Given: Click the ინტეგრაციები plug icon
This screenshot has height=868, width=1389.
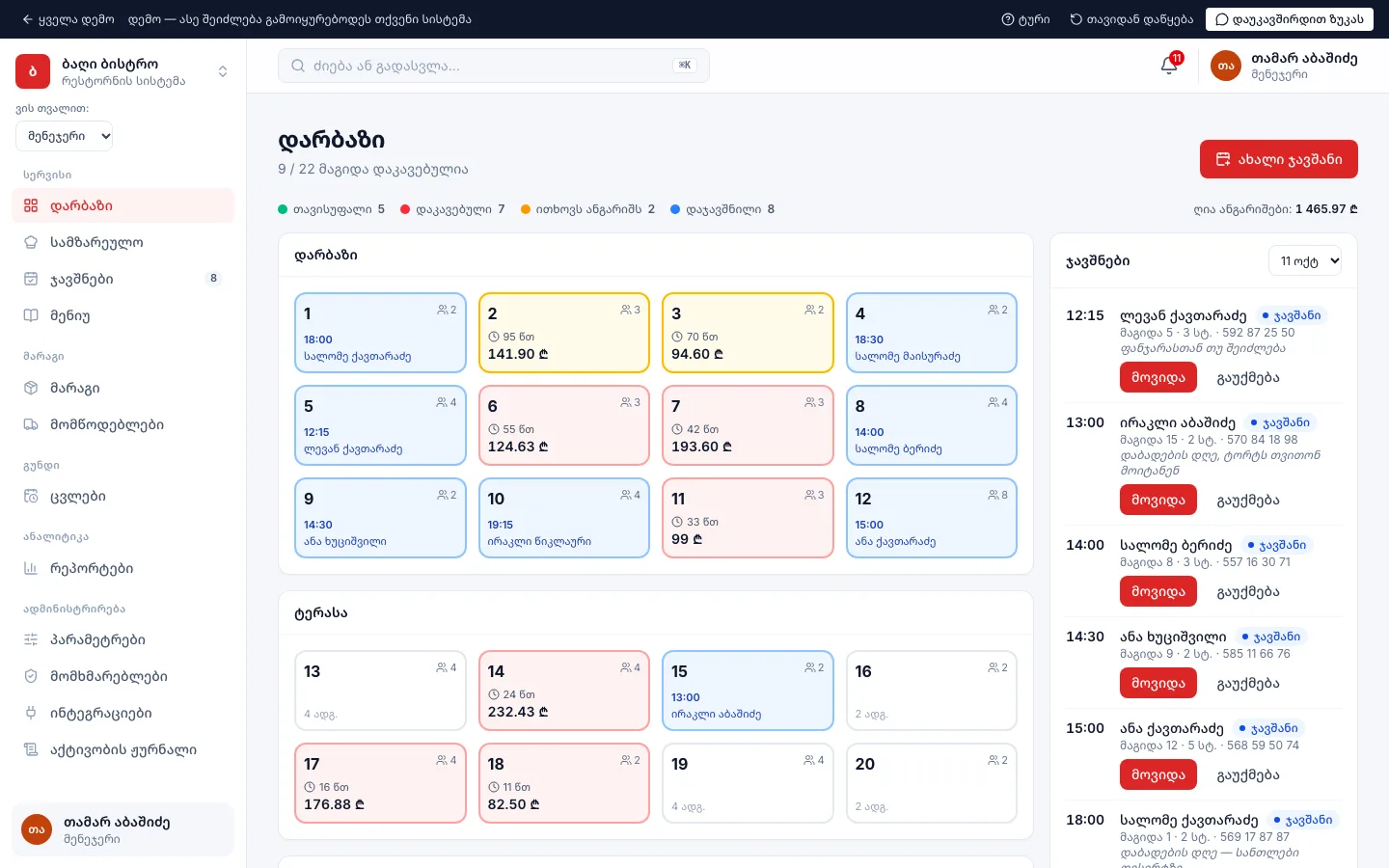Looking at the screenshot, I should [x=31, y=713].
